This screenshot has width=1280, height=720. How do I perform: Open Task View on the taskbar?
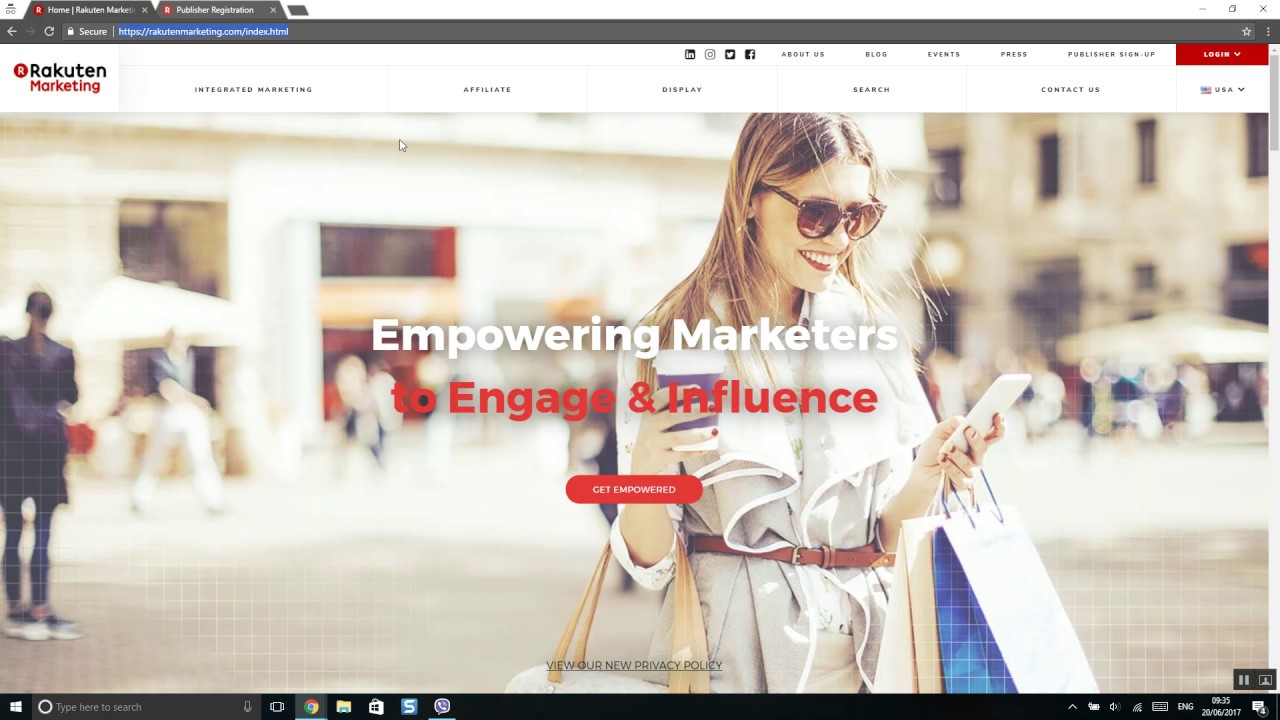click(277, 707)
